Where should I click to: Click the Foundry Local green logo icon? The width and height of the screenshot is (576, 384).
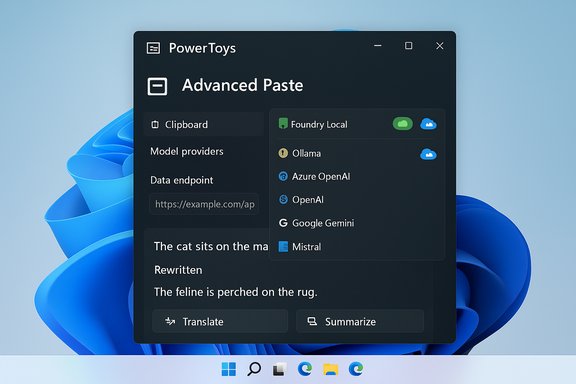[x=283, y=123]
